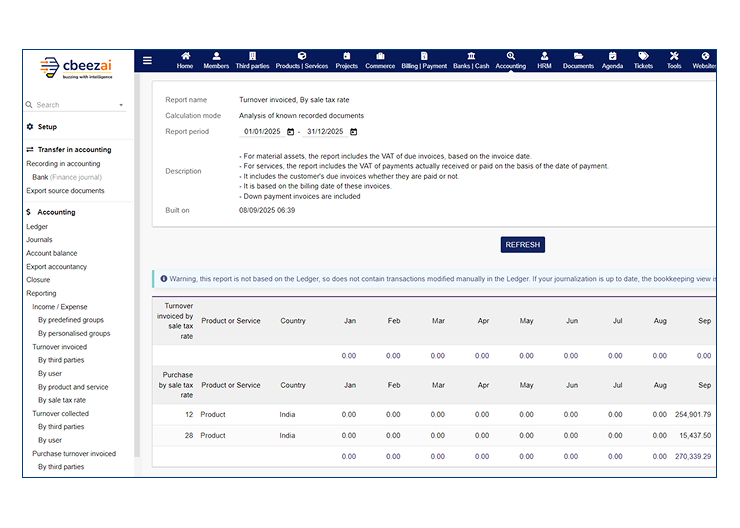Open Setup in the left sidebar
The height and width of the screenshot is (528, 740).
click(x=47, y=127)
